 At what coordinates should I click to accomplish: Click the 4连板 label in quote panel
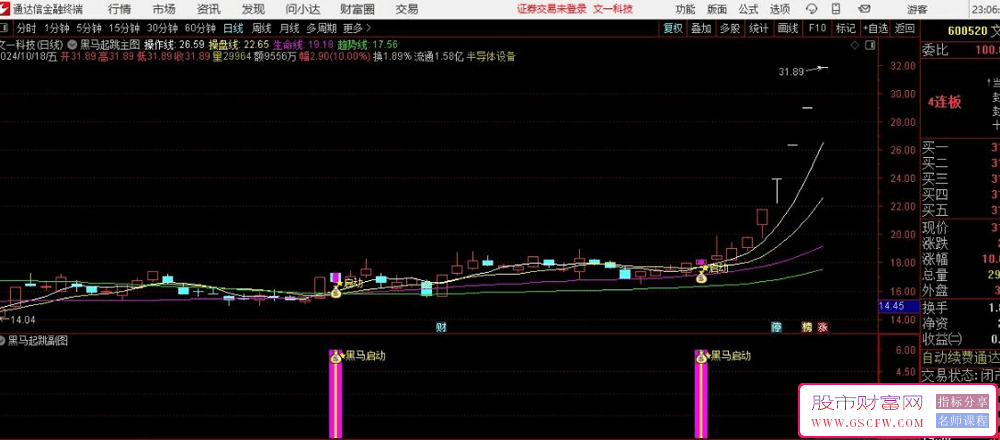[944, 102]
